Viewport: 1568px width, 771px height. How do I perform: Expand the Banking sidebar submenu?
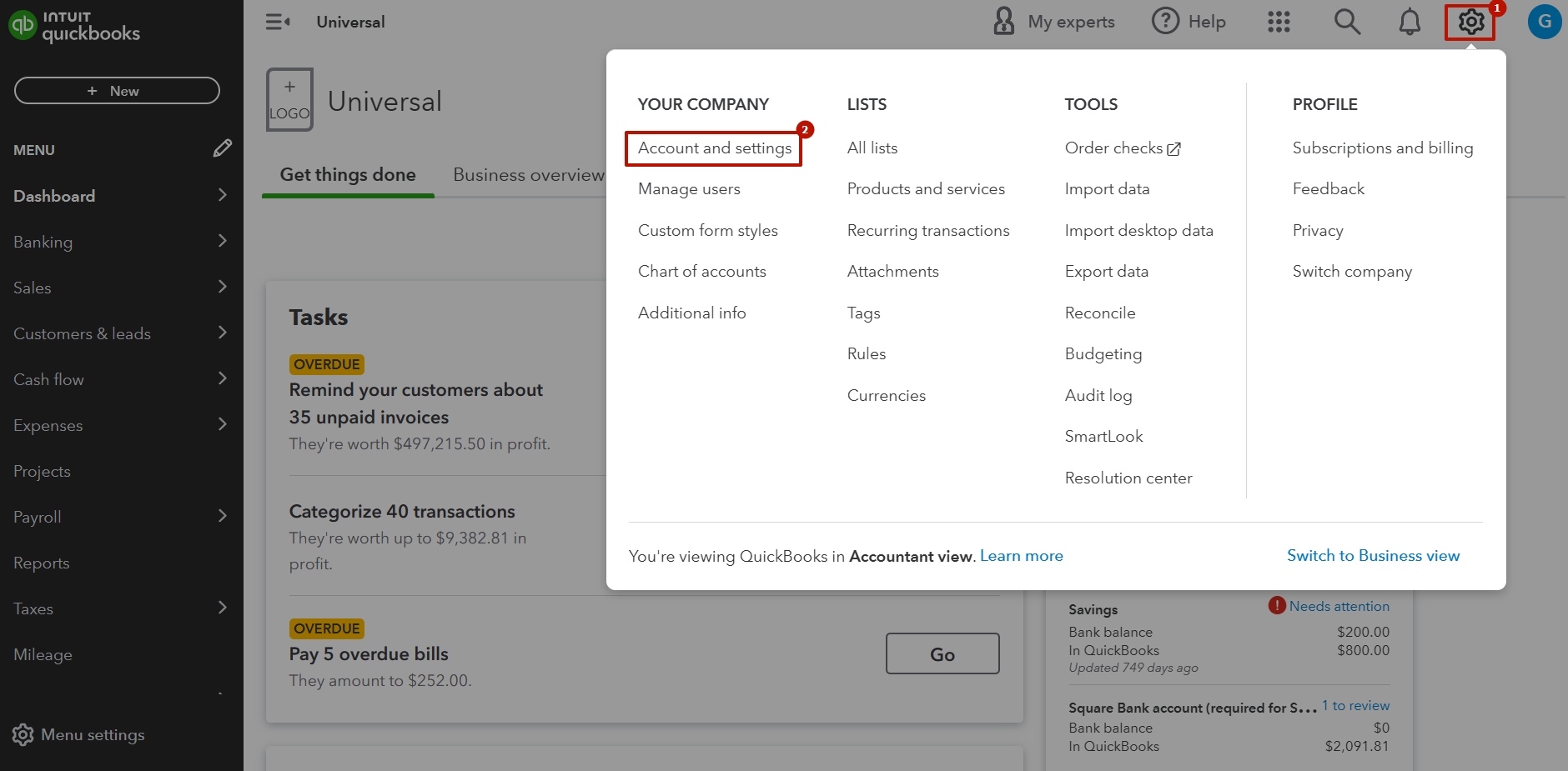tap(222, 241)
